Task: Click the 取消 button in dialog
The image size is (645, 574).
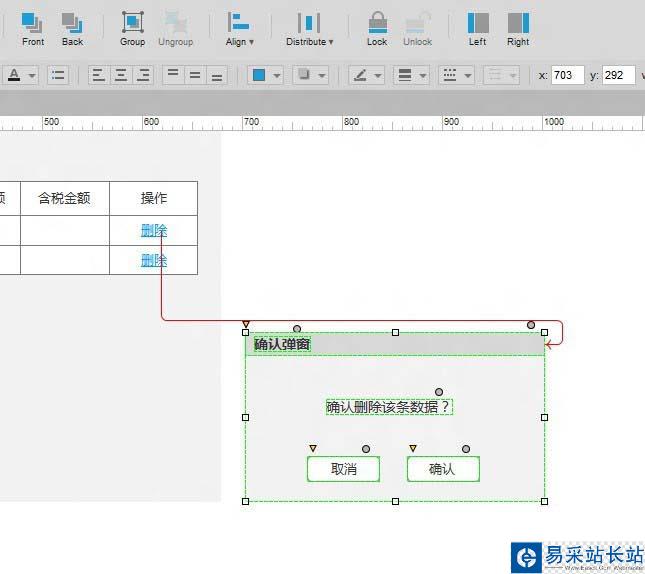Action: (343, 469)
